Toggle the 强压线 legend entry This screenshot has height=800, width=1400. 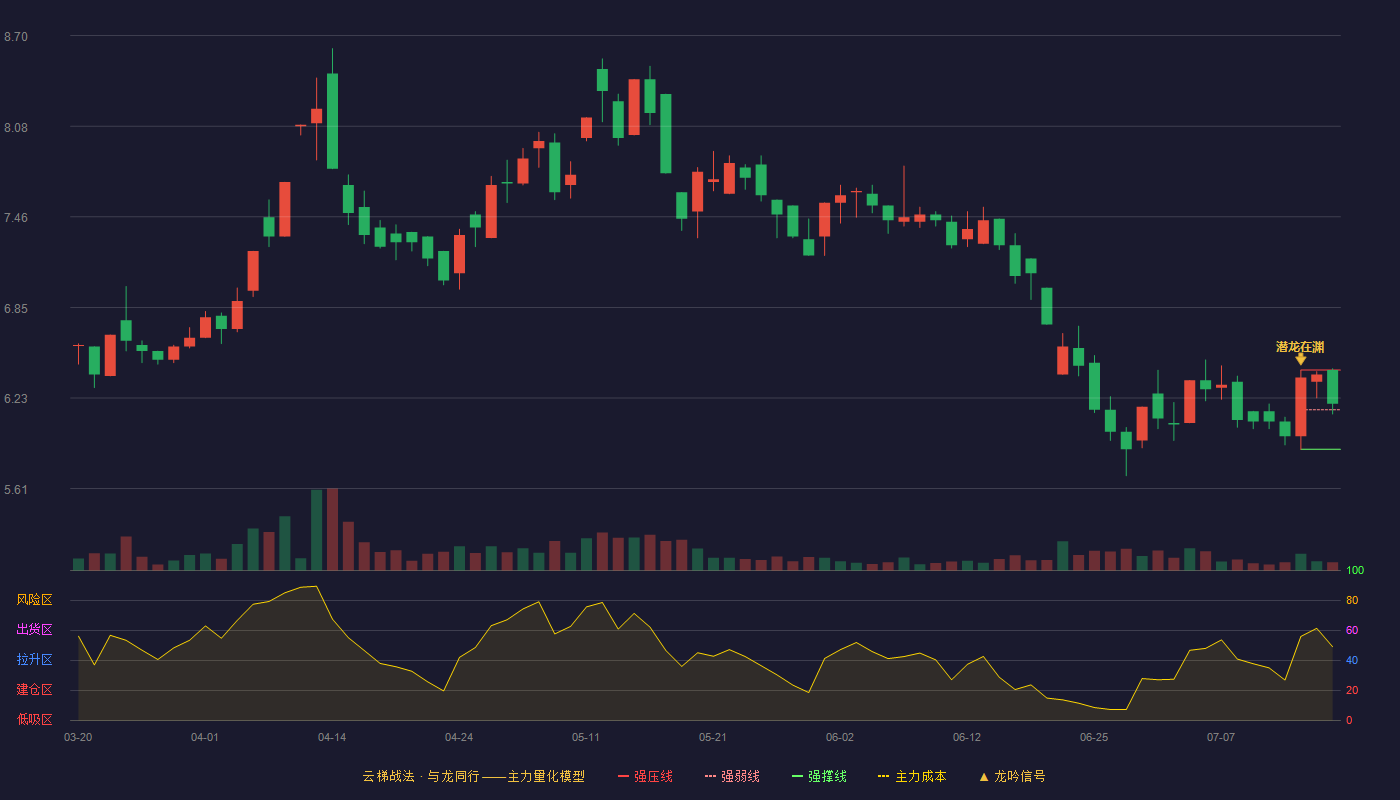645,776
